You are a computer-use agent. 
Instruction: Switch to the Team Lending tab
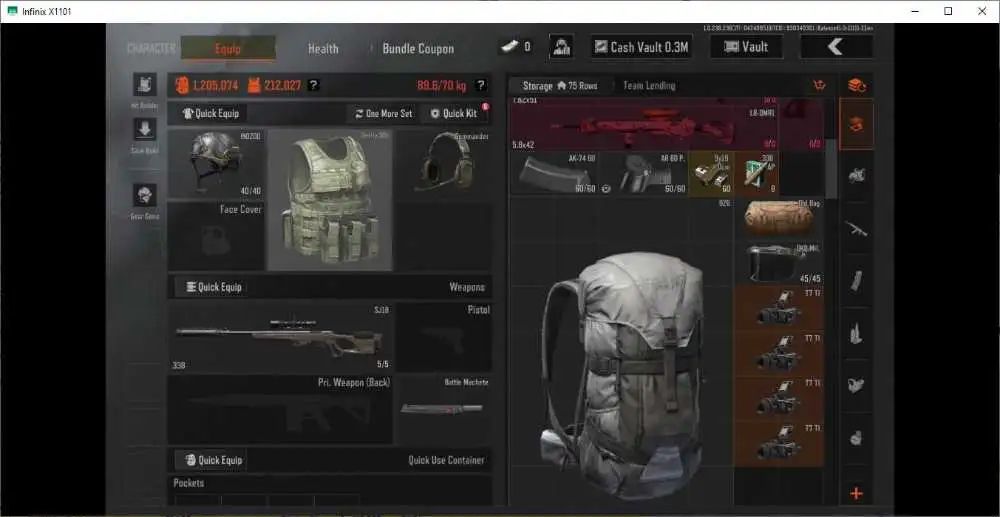(649, 85)
